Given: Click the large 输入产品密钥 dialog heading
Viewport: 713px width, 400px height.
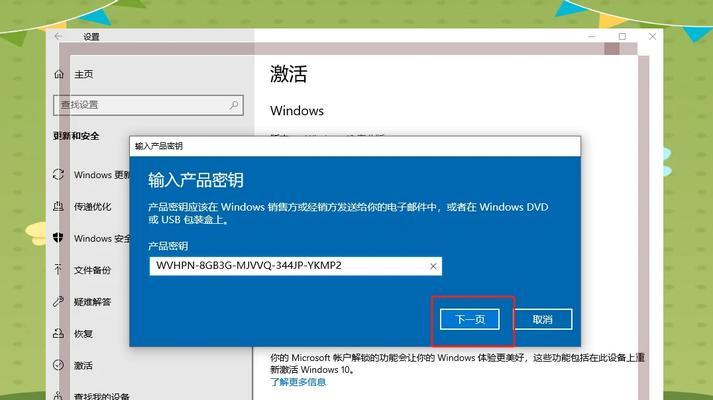Looking at the screenshot, I should 196,180.
